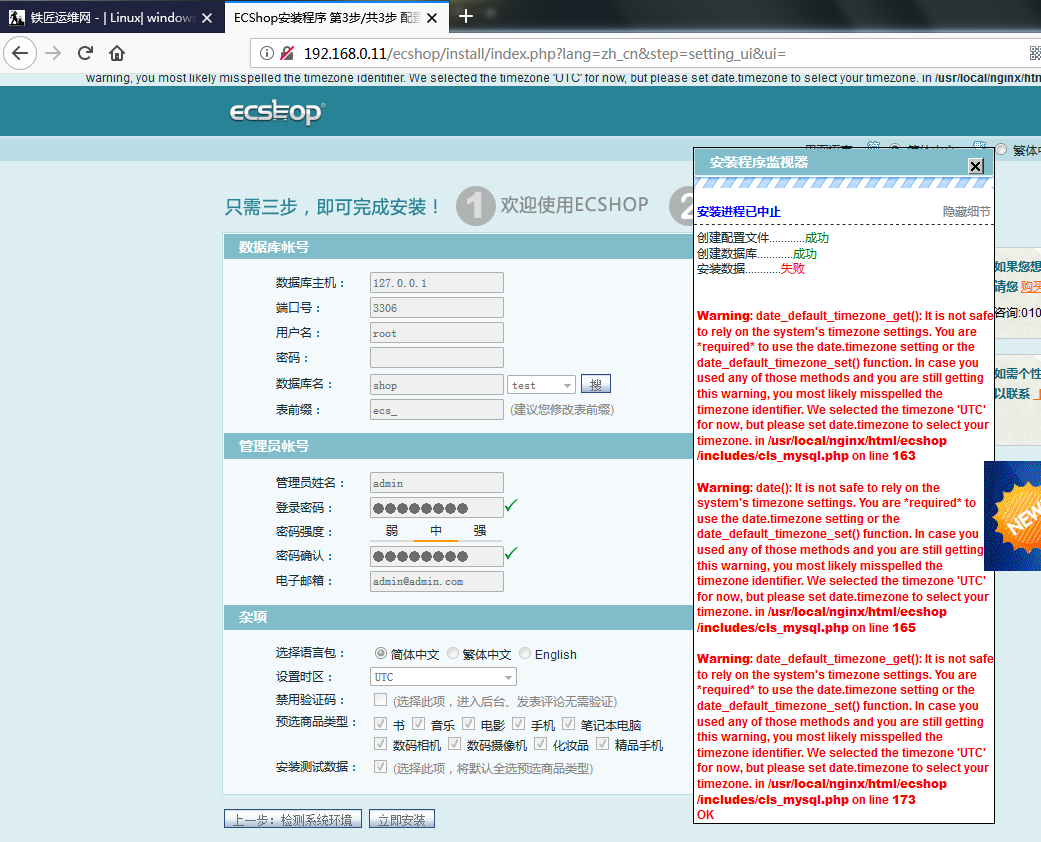Select 简体中文 language pack radio

(380, 653)
